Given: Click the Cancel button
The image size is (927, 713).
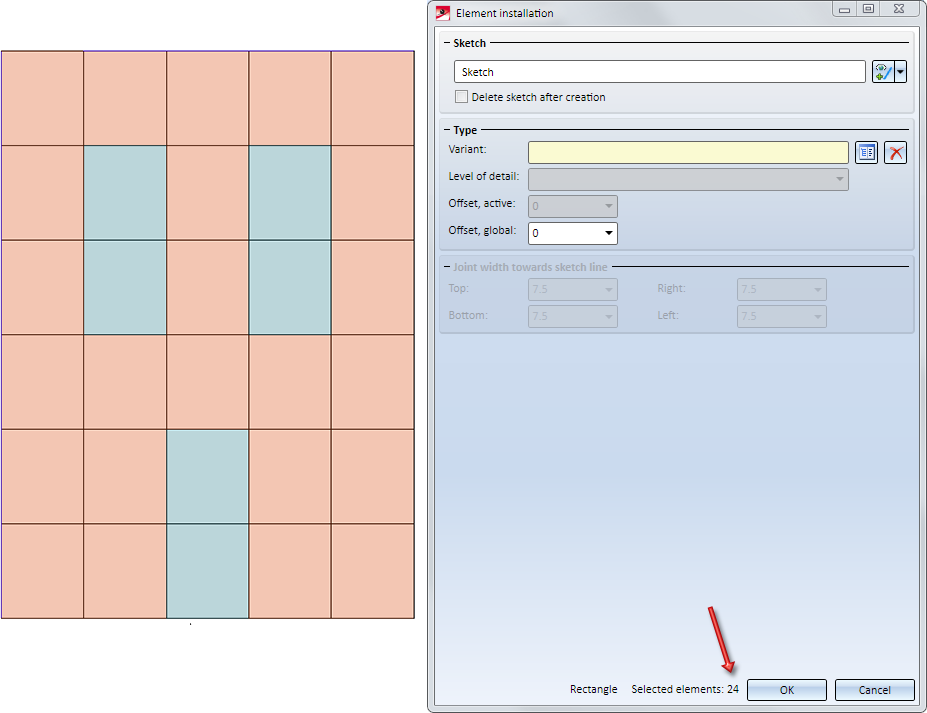Looking at the screenshot, I should (x=874, y=690).
